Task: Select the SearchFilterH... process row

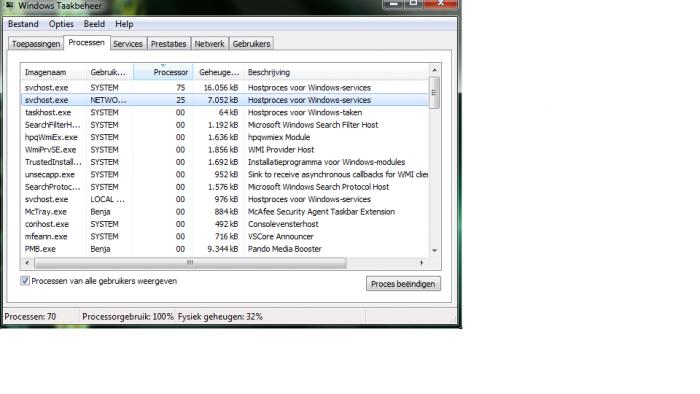Action: click(x=225, y=125)
